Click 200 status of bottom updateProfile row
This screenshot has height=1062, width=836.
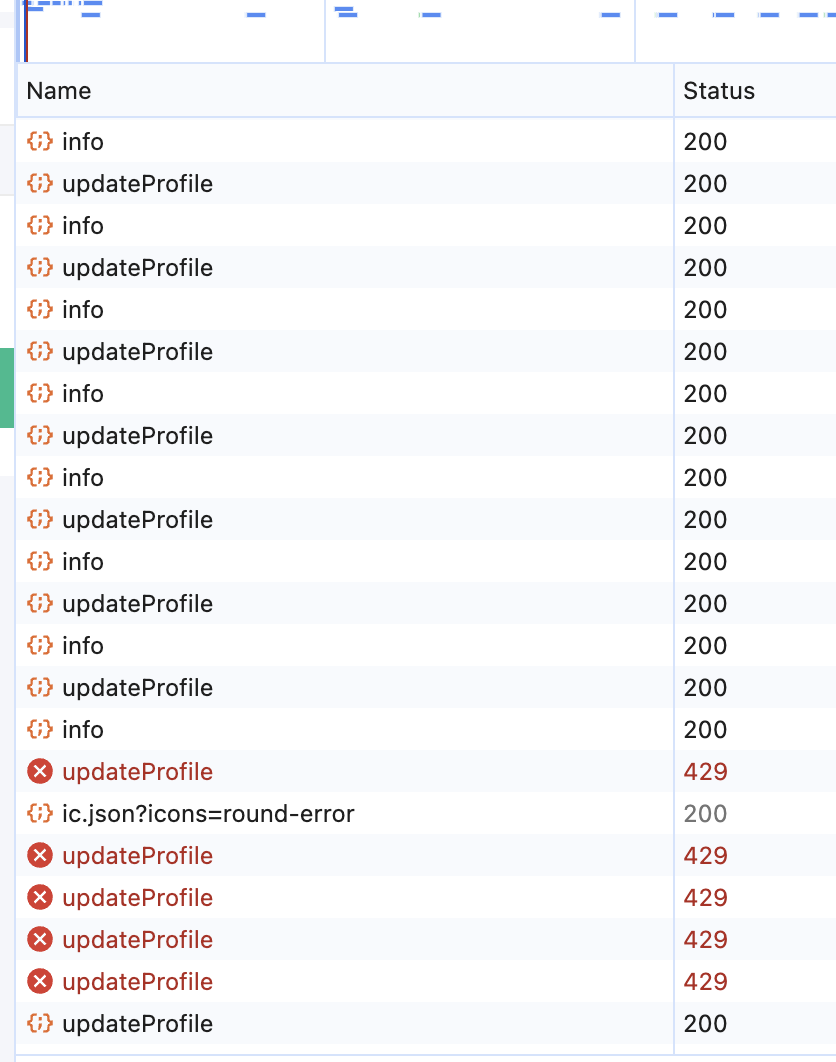pyautogui.click(x=705, y=1024)
